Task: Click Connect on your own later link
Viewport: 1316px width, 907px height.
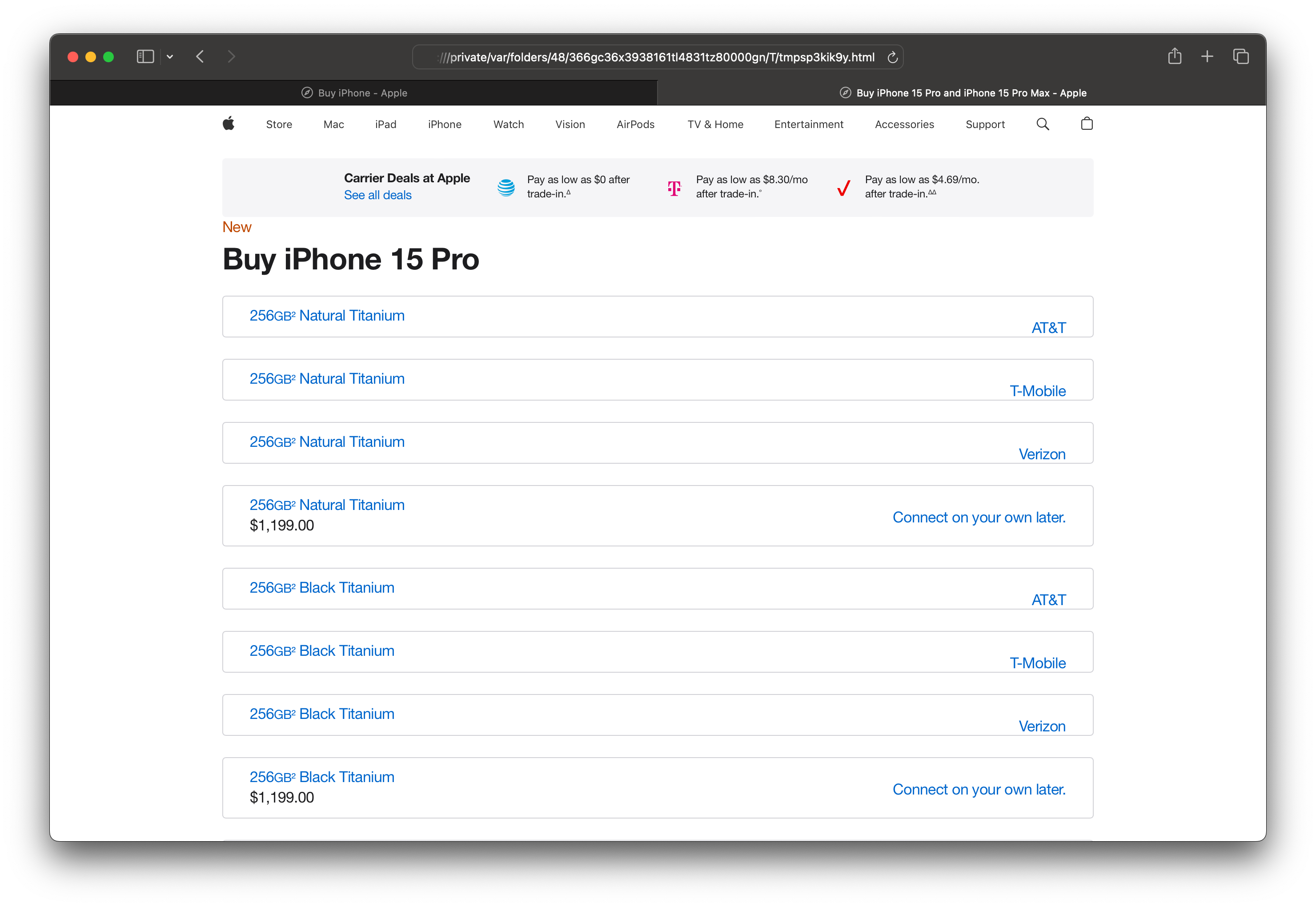Action: coord(979,517)
